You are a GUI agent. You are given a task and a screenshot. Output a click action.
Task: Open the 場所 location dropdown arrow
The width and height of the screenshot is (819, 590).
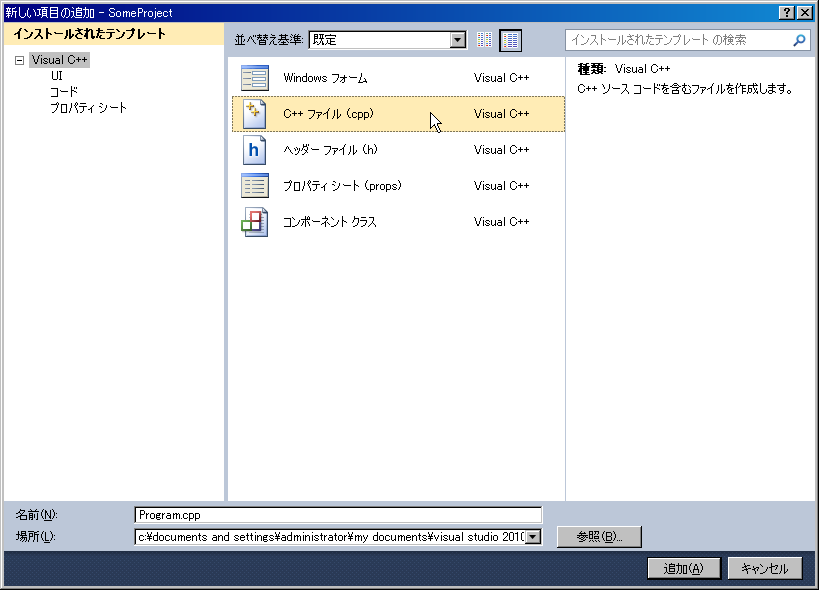pos(533,536)
